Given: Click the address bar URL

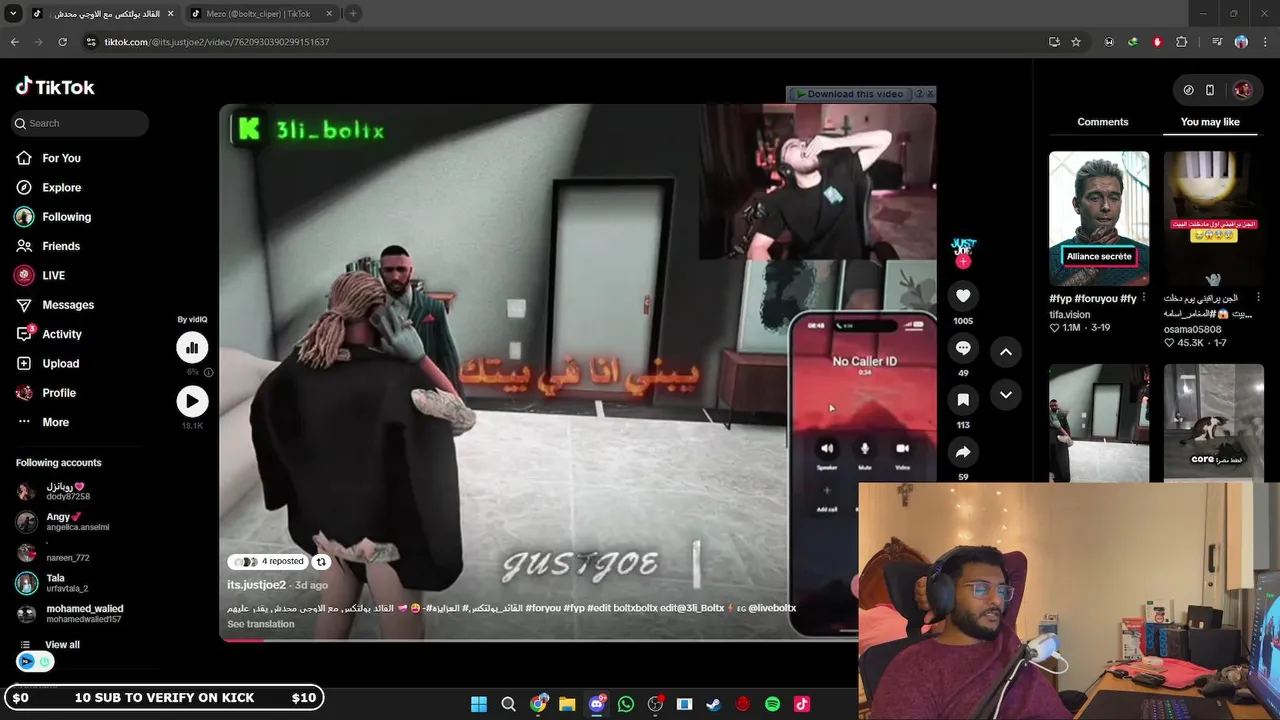Looking at the screenshot, I should pos(217,42).
